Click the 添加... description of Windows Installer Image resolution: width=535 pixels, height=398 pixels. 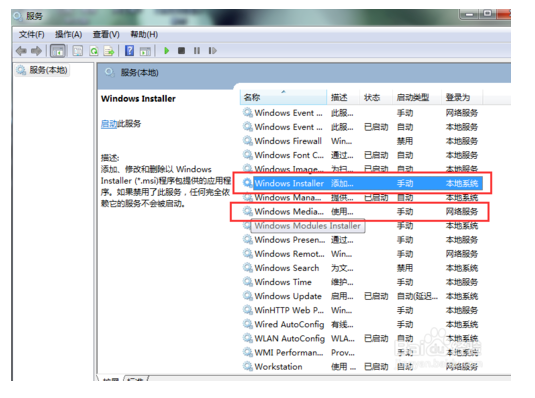tap(342, 183)
